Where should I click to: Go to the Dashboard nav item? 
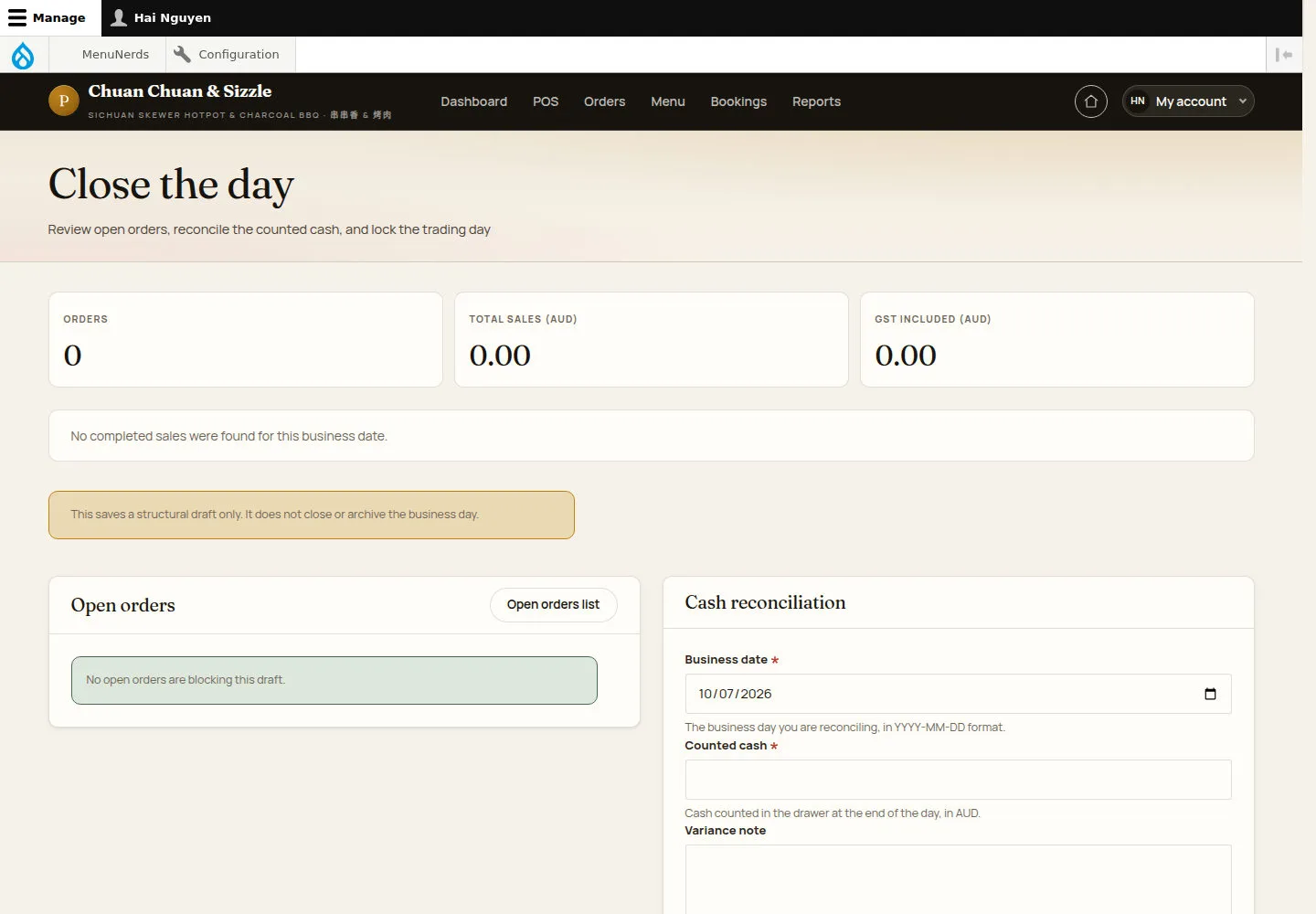[x=473, y=101]
